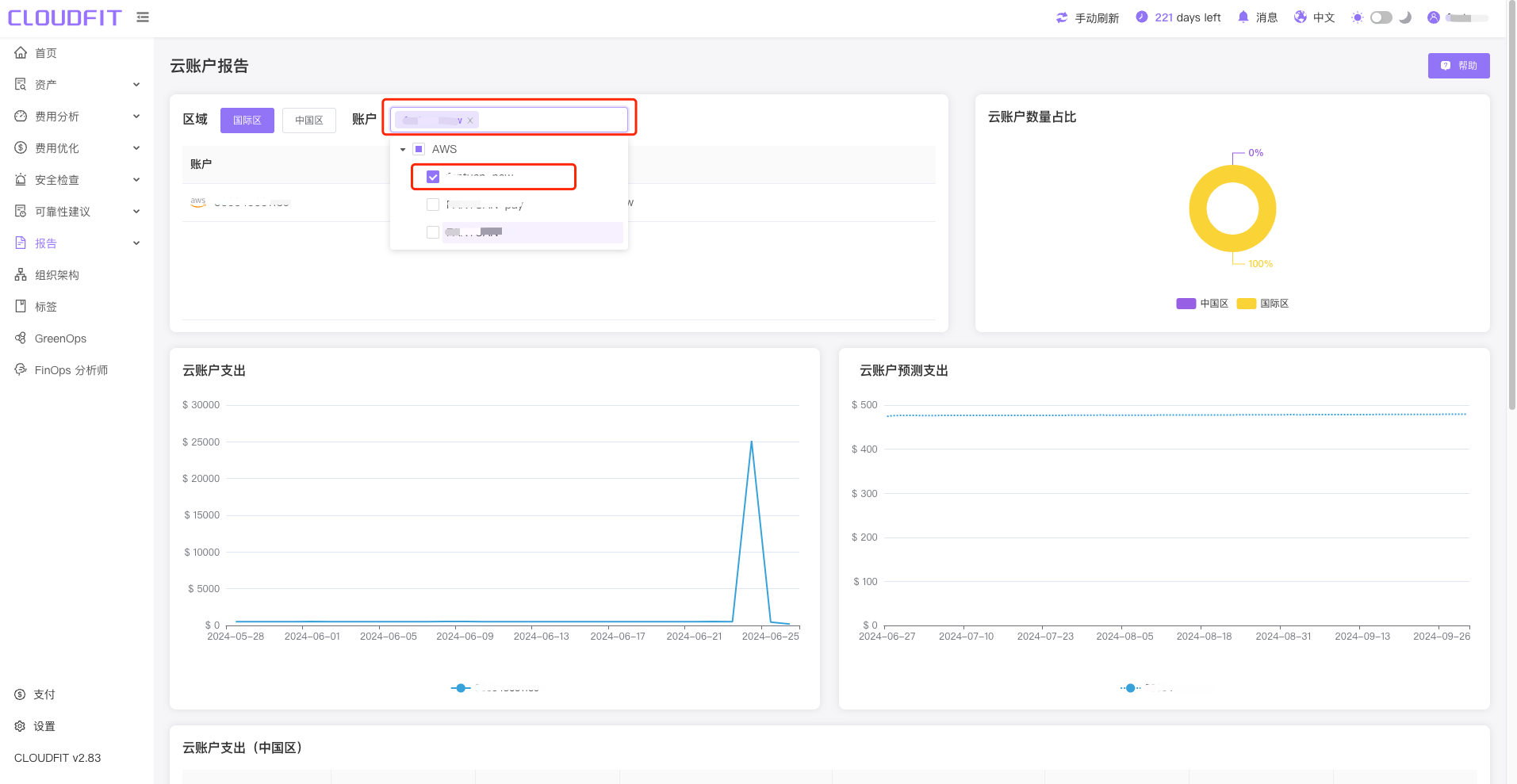Toggle 国际区 legend in the donut chart
1517x784 pixels.
click(1262, 304)
